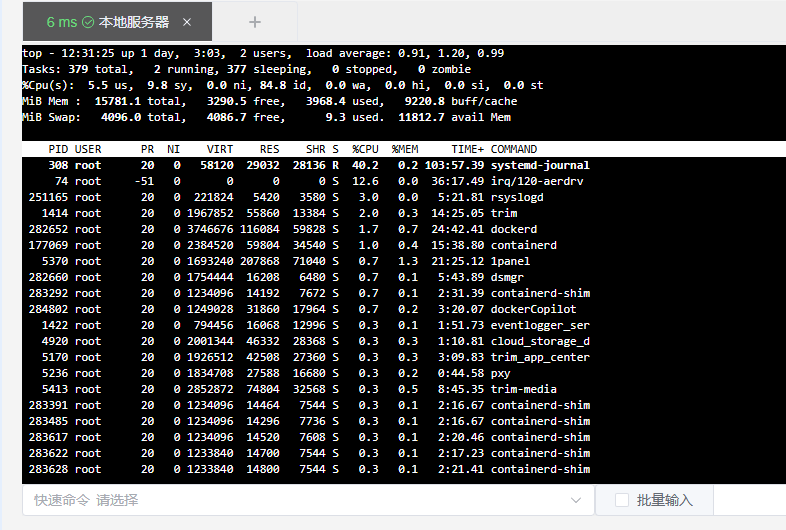The width and height of the screenshot is (786, 530).
Task: Select the 本地服务器 tab
Action: [117, 22]
